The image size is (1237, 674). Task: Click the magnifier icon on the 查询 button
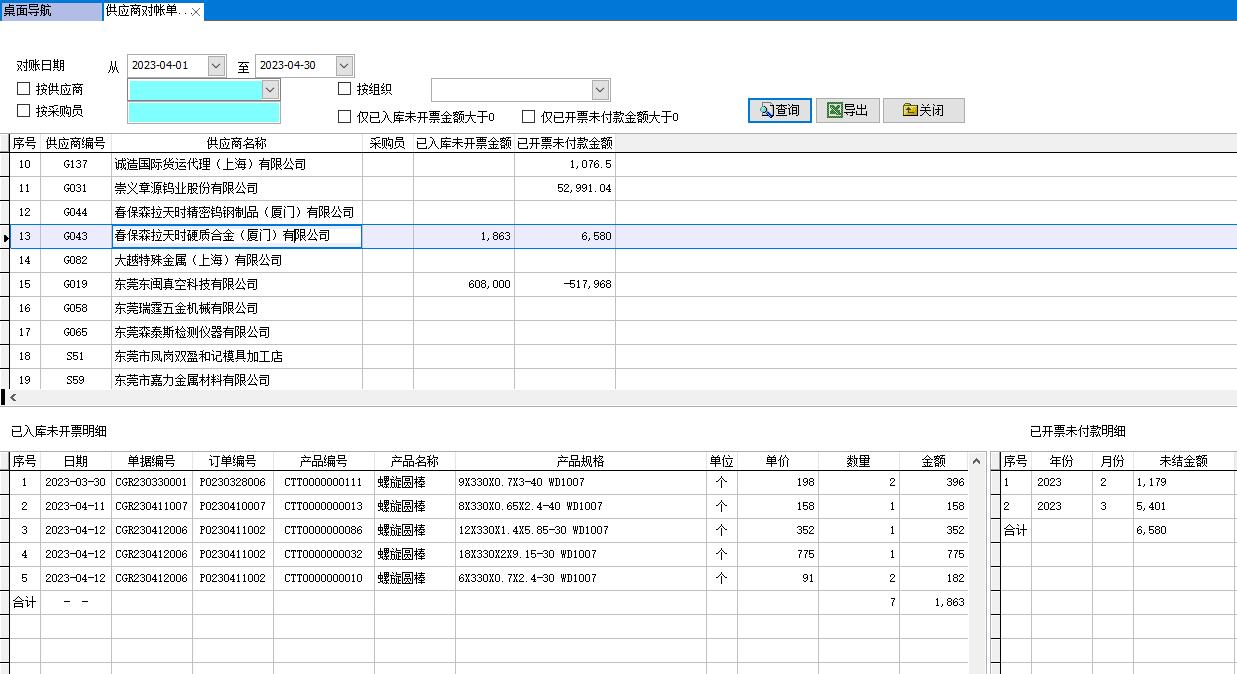click(762, 110)
